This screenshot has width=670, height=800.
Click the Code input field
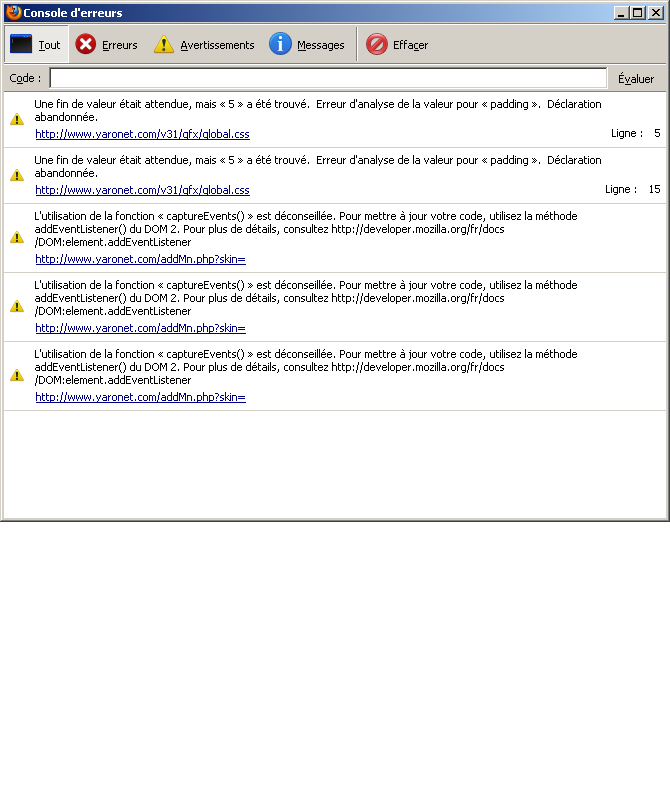pyautogui.click(x=328, y=78)
